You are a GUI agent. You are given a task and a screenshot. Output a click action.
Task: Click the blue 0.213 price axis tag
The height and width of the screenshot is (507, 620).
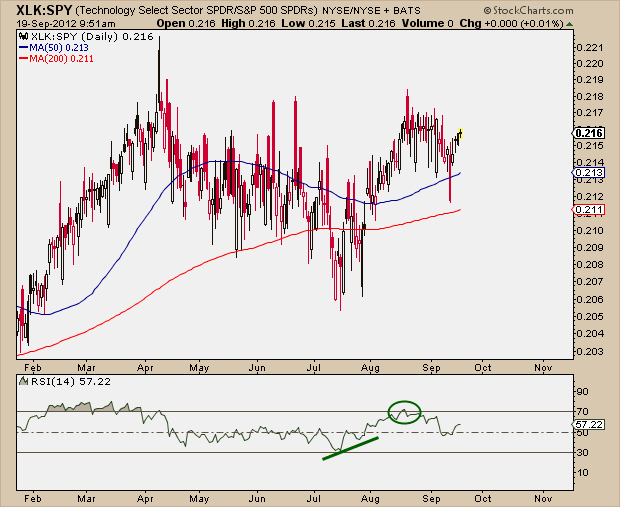[588, 173]
